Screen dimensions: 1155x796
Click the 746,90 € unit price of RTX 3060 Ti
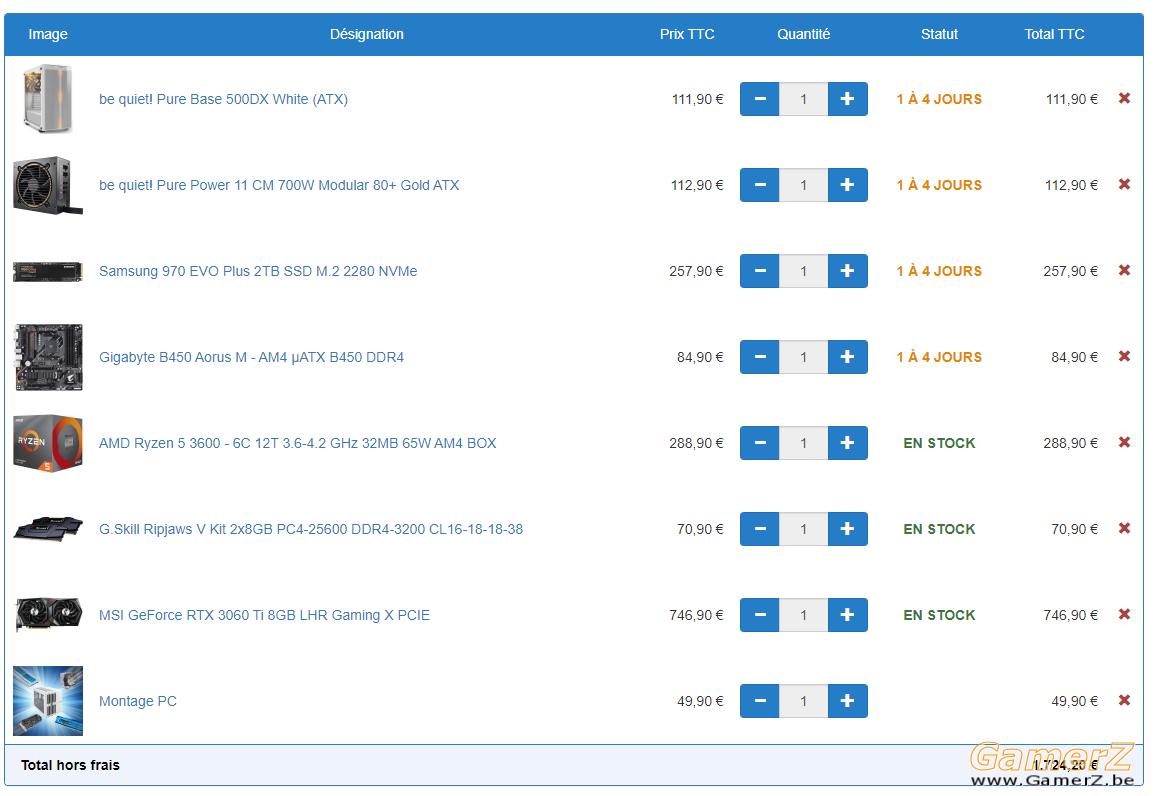pyautogui.click(x=696, y=616)
